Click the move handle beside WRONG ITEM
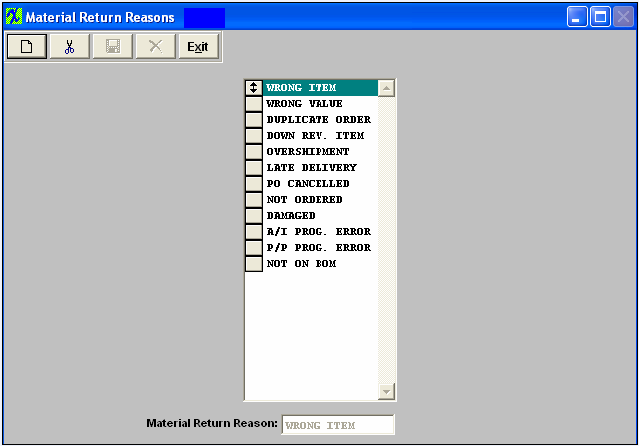Viewport: 639px width, 446px height. 254,88
